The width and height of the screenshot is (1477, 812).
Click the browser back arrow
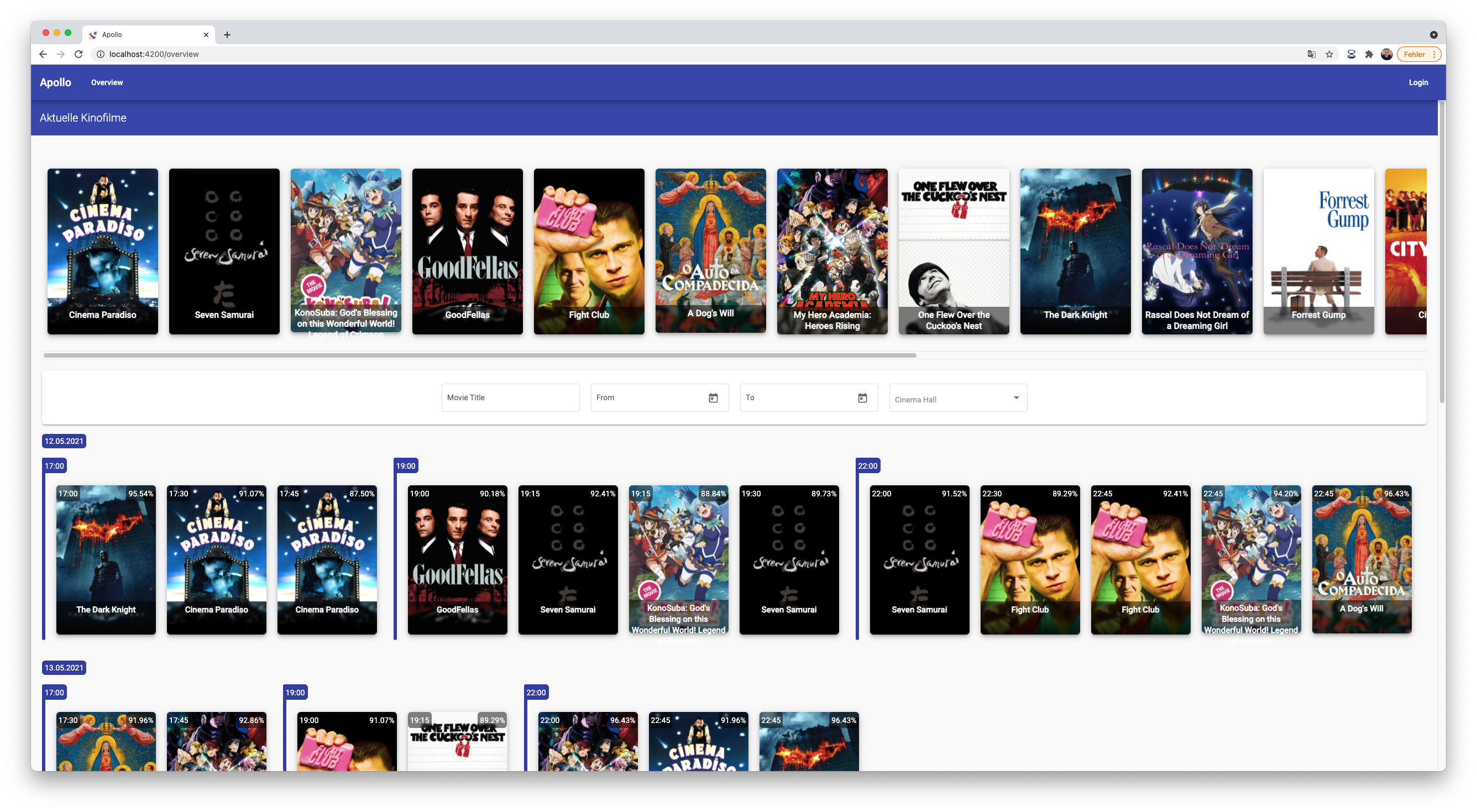click(x=43, y=54)
